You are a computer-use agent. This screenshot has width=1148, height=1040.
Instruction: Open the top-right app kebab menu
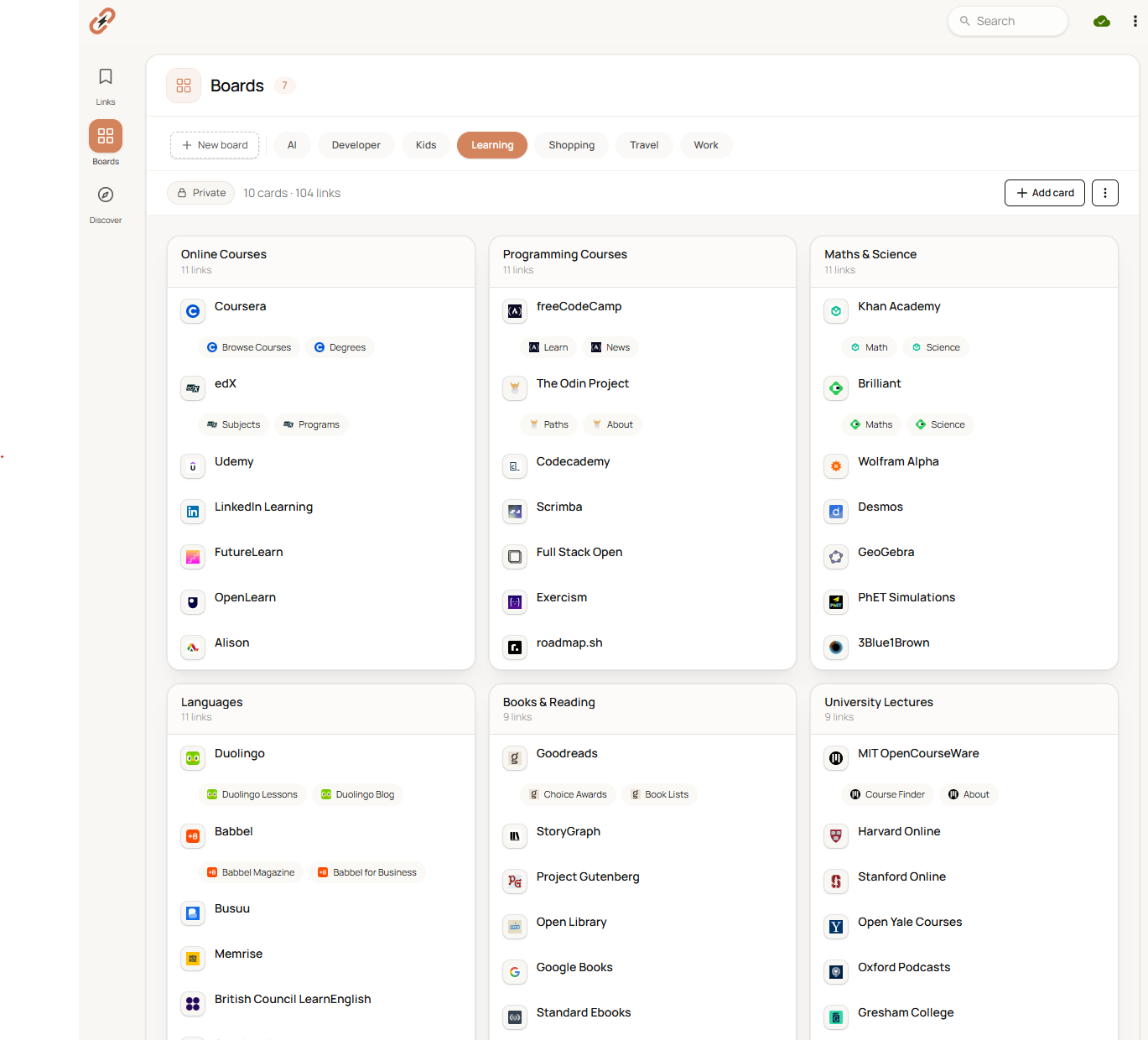1135,21
